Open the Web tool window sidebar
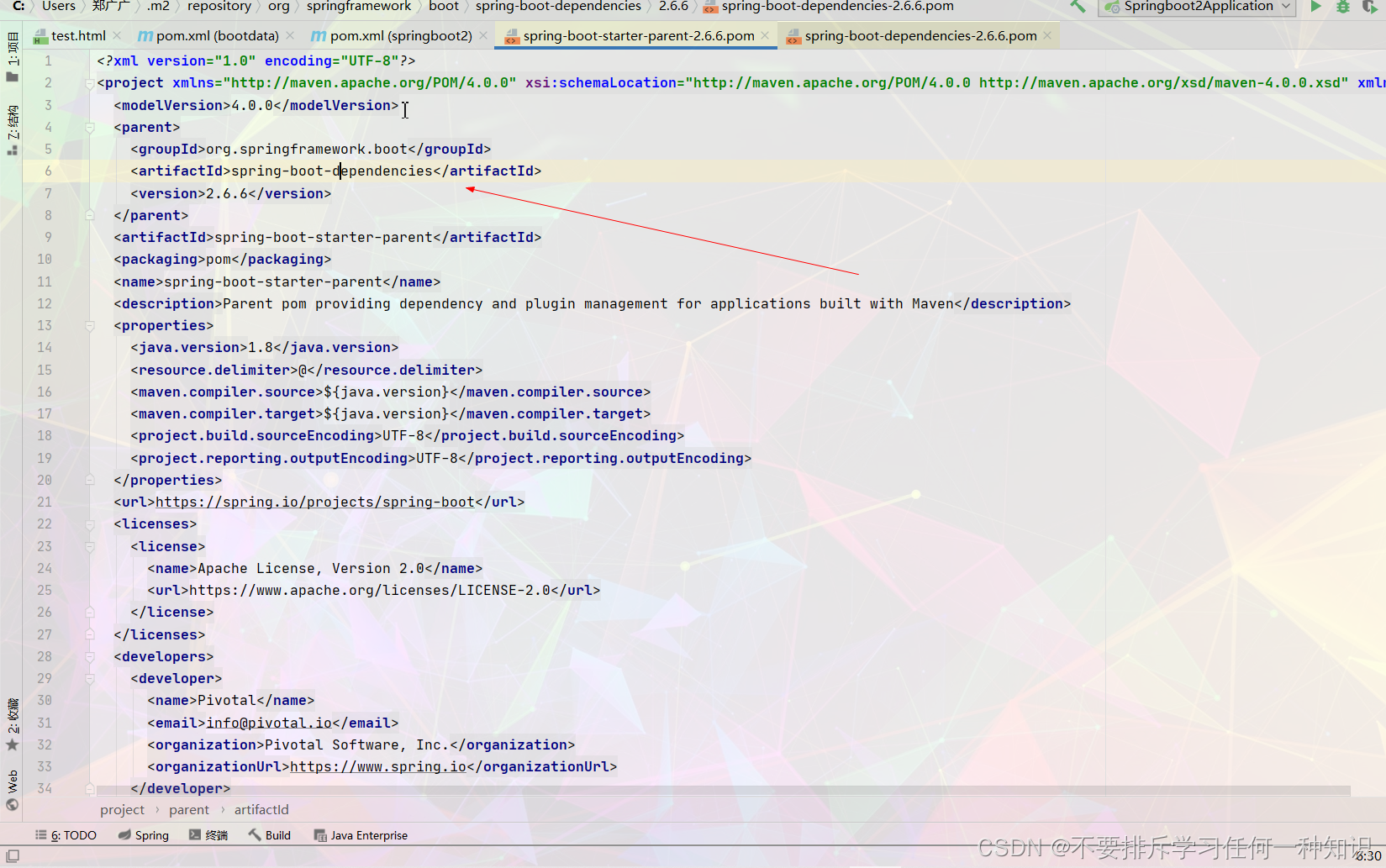The height and width of the screenshot is (868, 1386). click(x=12, y=790)
